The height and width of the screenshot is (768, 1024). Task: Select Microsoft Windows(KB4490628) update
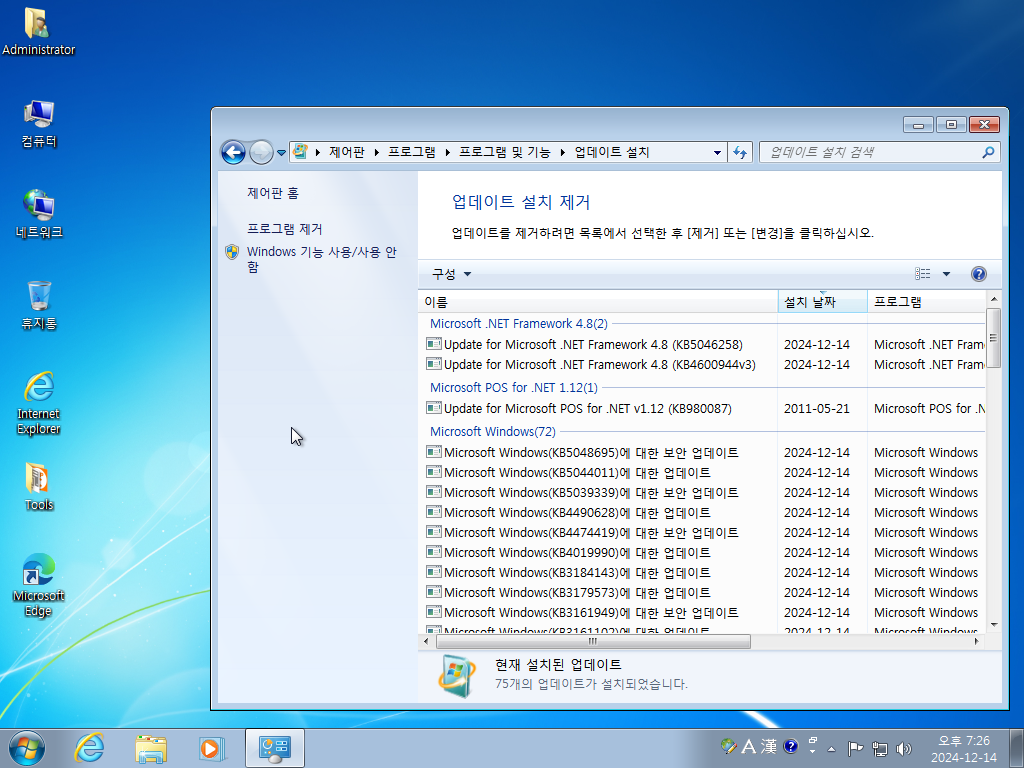click(577, 513)
